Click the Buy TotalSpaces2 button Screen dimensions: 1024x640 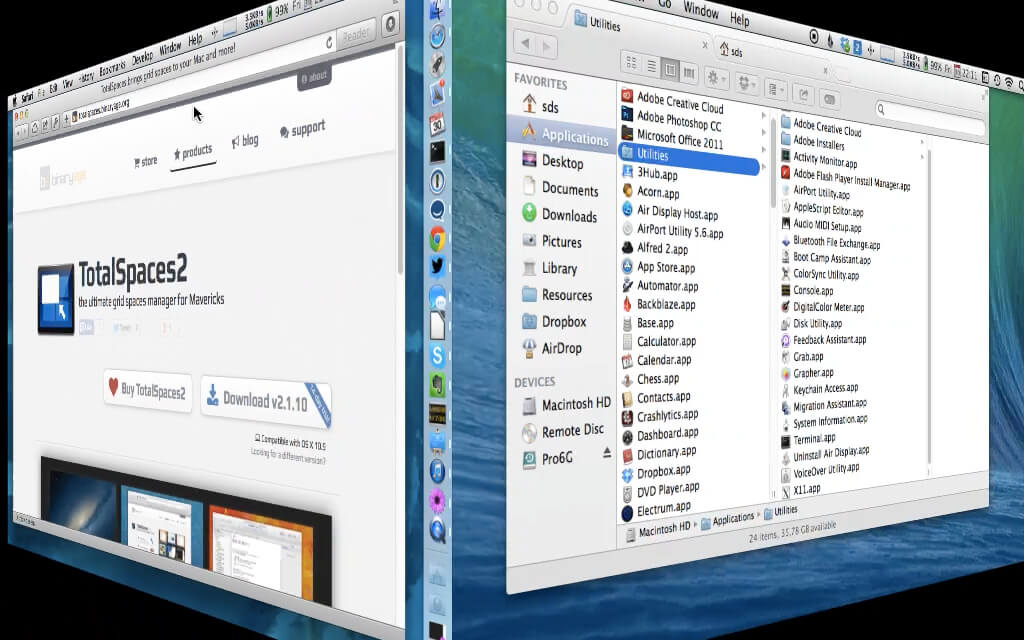pos(148,390)
